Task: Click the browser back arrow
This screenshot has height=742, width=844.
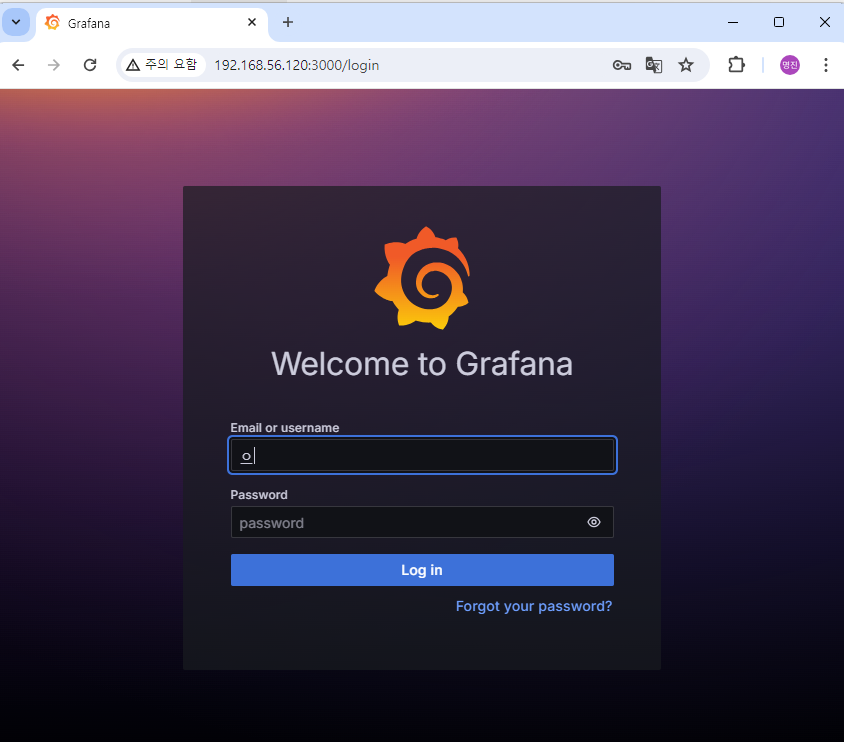Action: tap(18, 65)
